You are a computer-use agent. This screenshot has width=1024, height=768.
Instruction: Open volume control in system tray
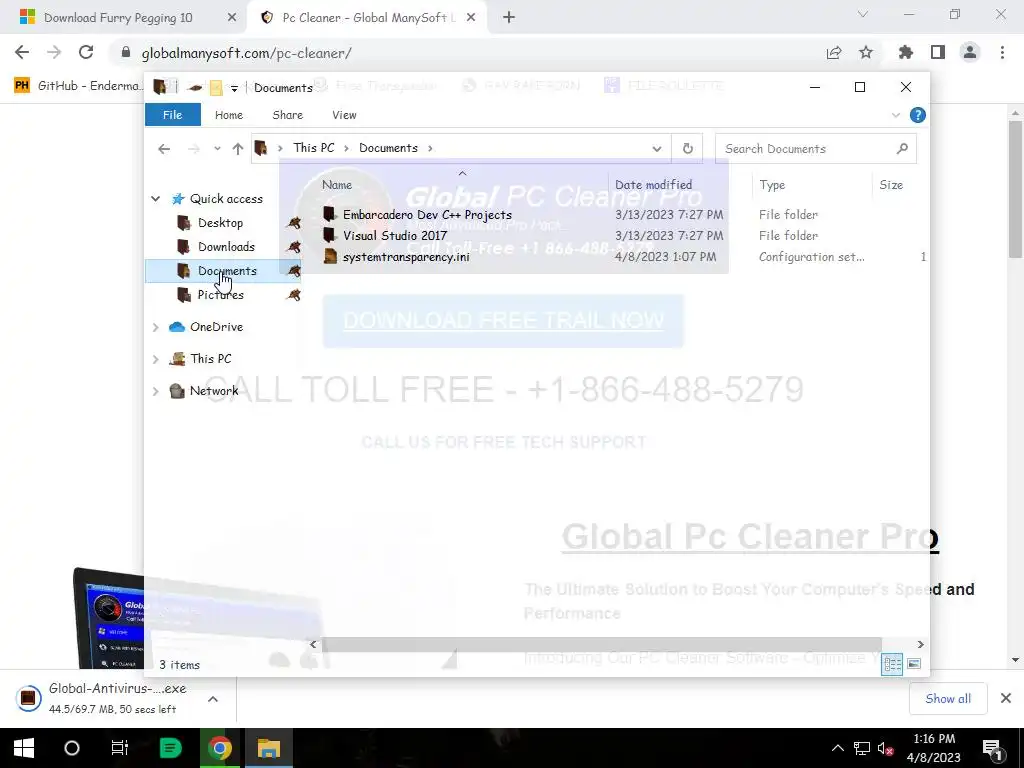pos(886,749)
